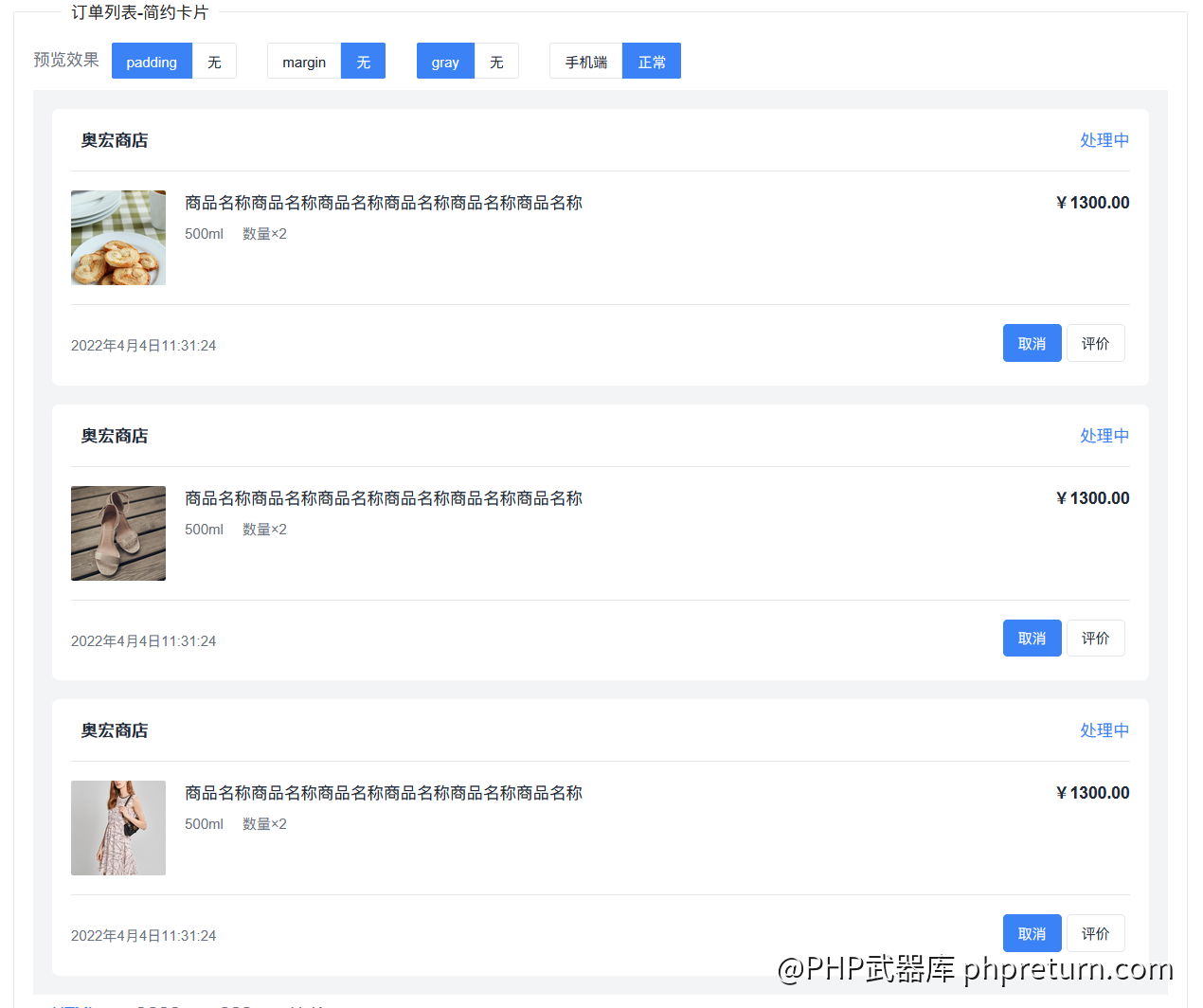1203x1008 pixels.
Task: Select 无 beside the gray option
Action: pos(496,62)
